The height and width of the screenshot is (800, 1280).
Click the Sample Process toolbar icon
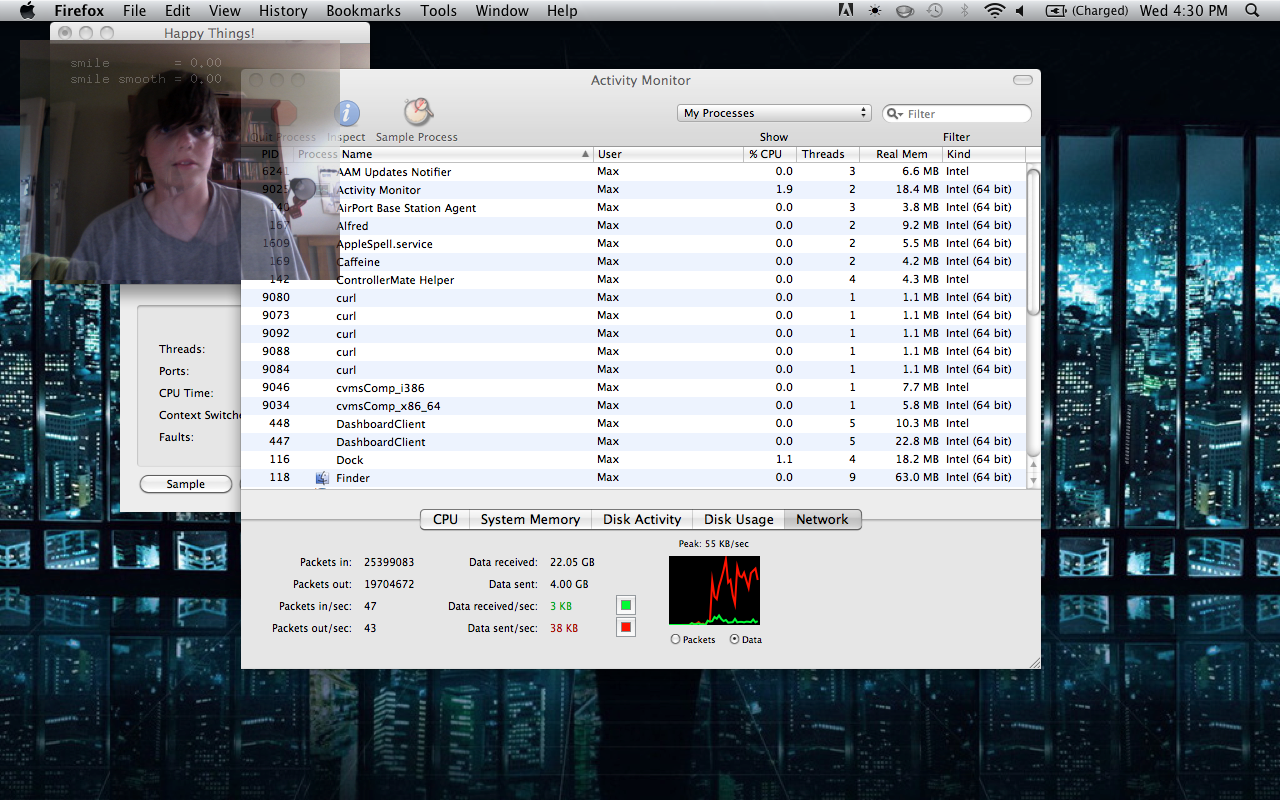[417, 112]
